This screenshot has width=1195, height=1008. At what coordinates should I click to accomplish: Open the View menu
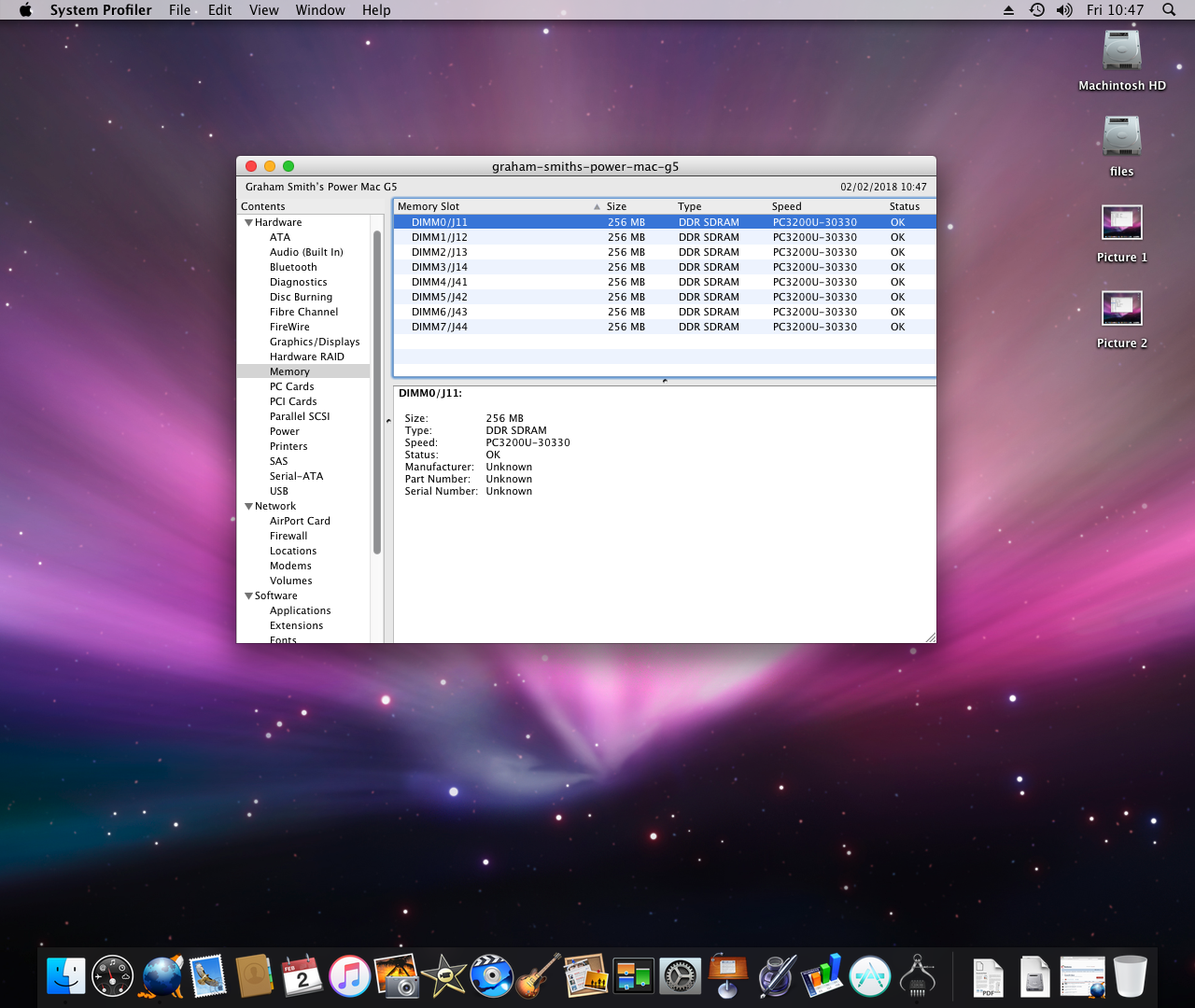264,10
